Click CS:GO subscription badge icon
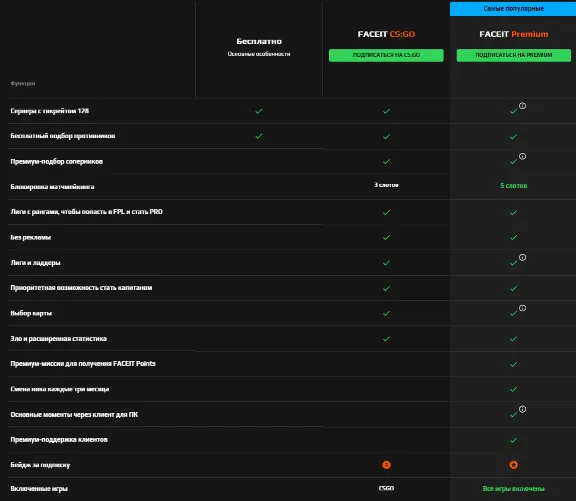The width and height of the screenshot is (576, 501). coord(386,465)
